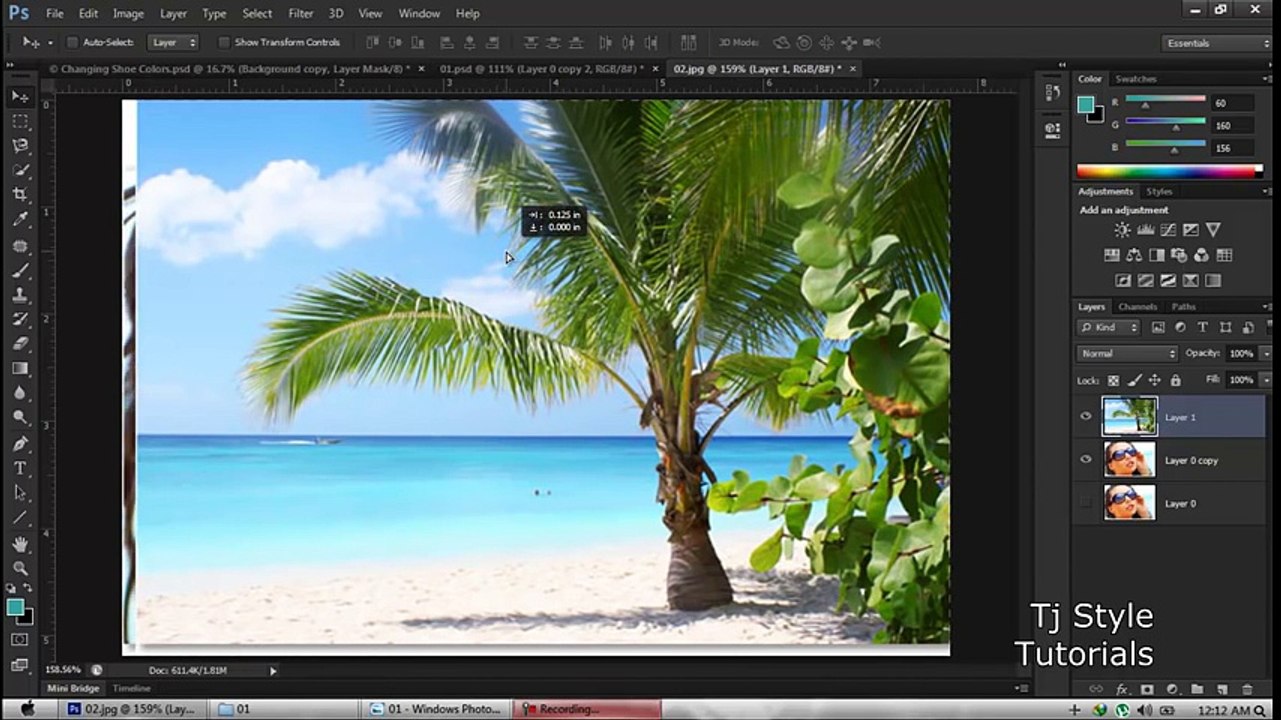Select the Rectangular Marquee tool
1281x720 pixels.
coord(20,121)
